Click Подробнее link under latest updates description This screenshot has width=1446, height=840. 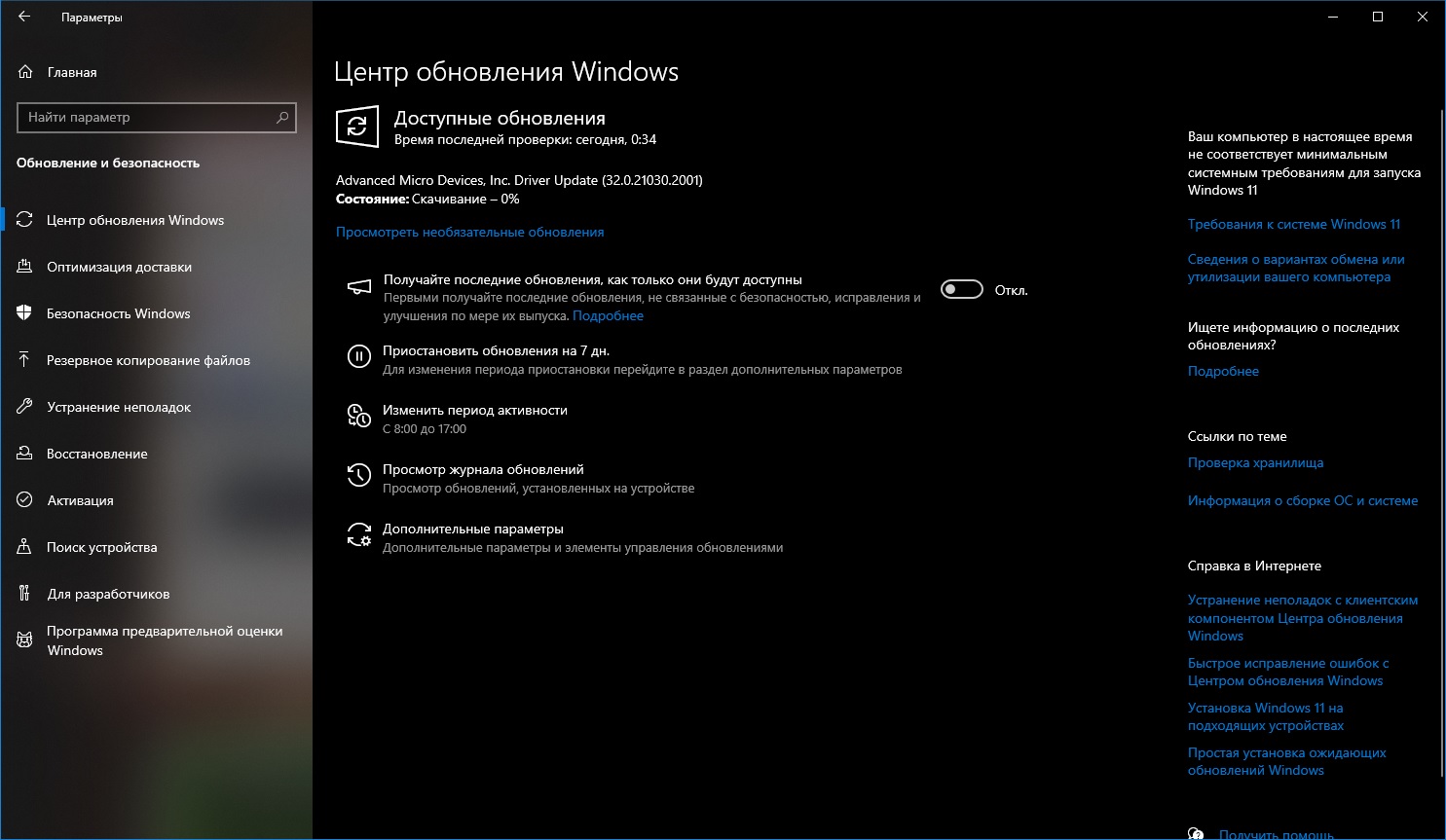608,315
